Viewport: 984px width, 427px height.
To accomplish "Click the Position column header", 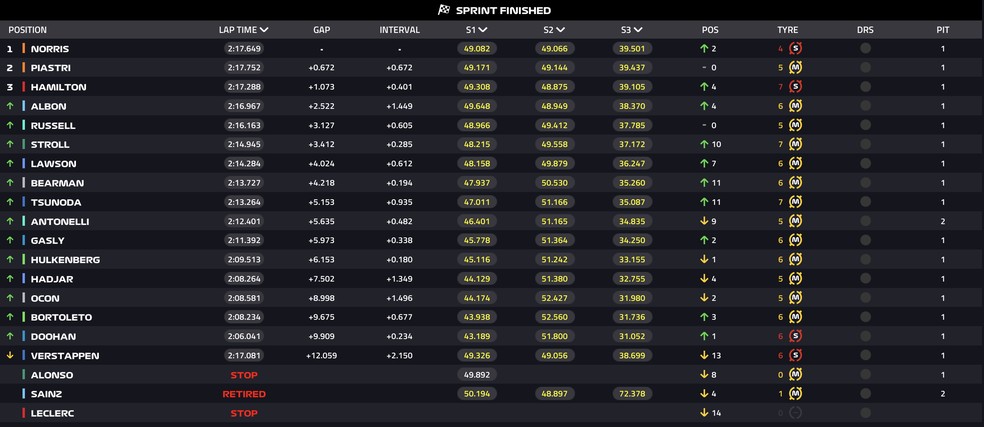I will click(x=28, y=30).
